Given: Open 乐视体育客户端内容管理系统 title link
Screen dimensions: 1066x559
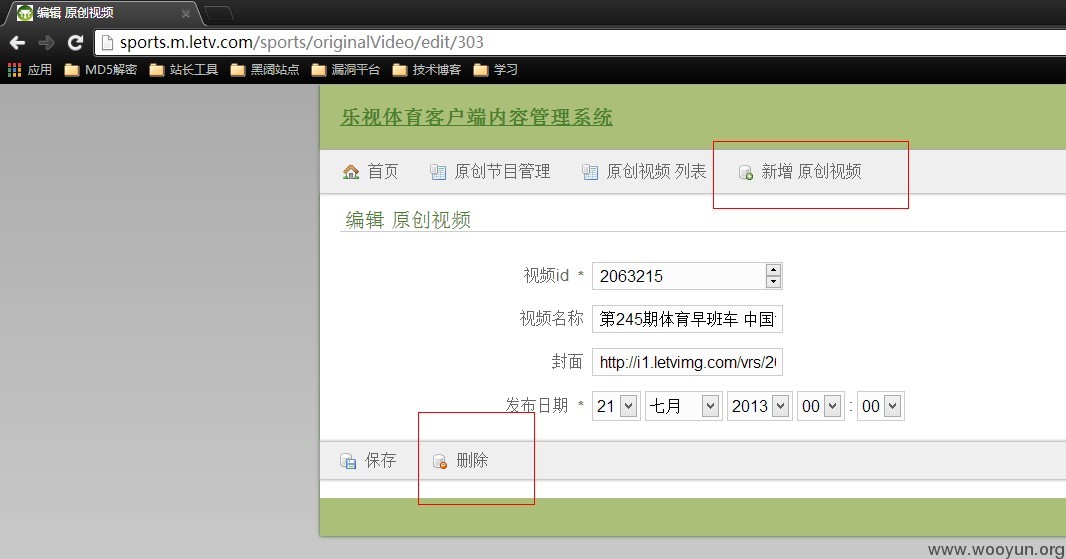Looking at the screenshot, I should click(x=477, y=117).
